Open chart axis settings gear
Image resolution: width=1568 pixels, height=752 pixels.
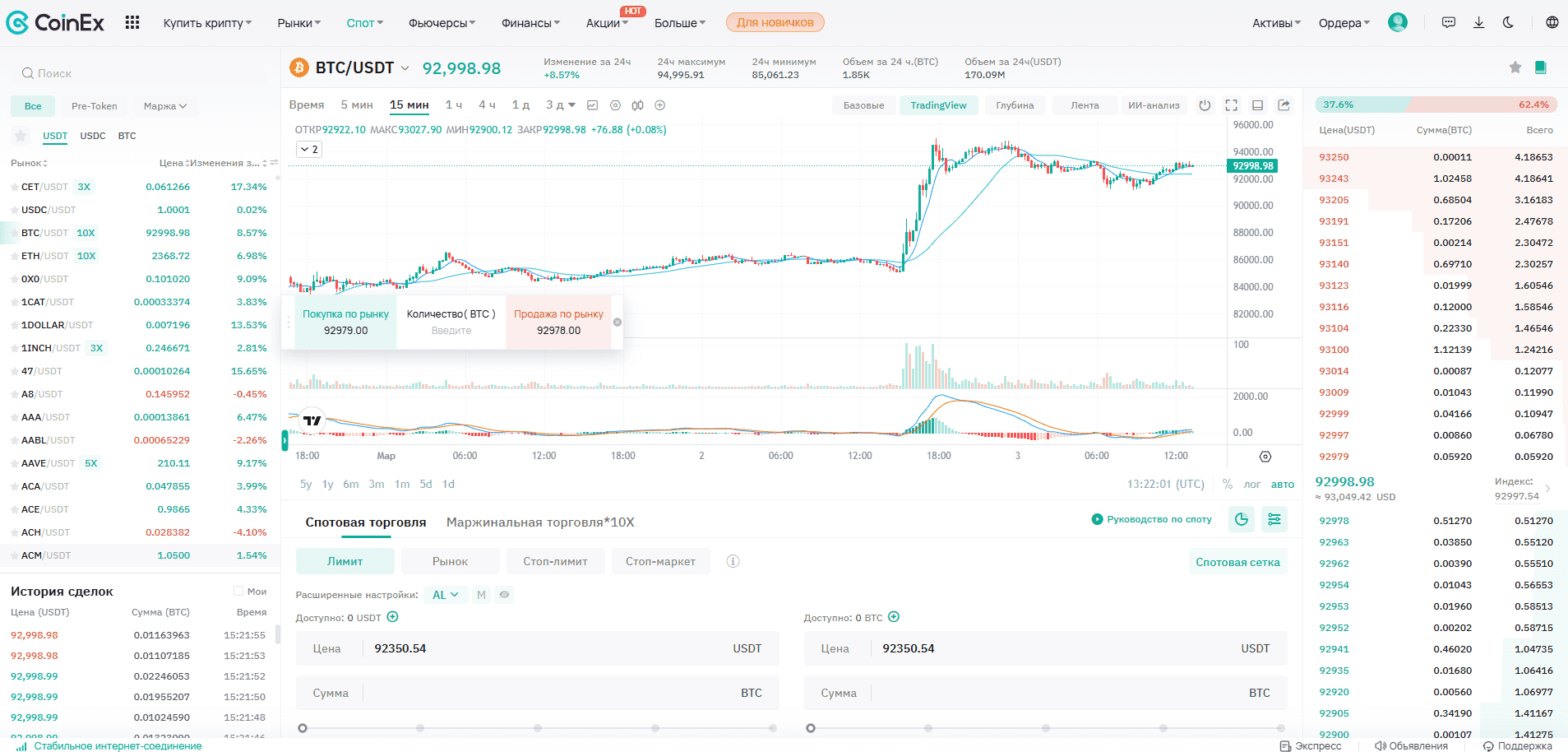(1265, 457)
